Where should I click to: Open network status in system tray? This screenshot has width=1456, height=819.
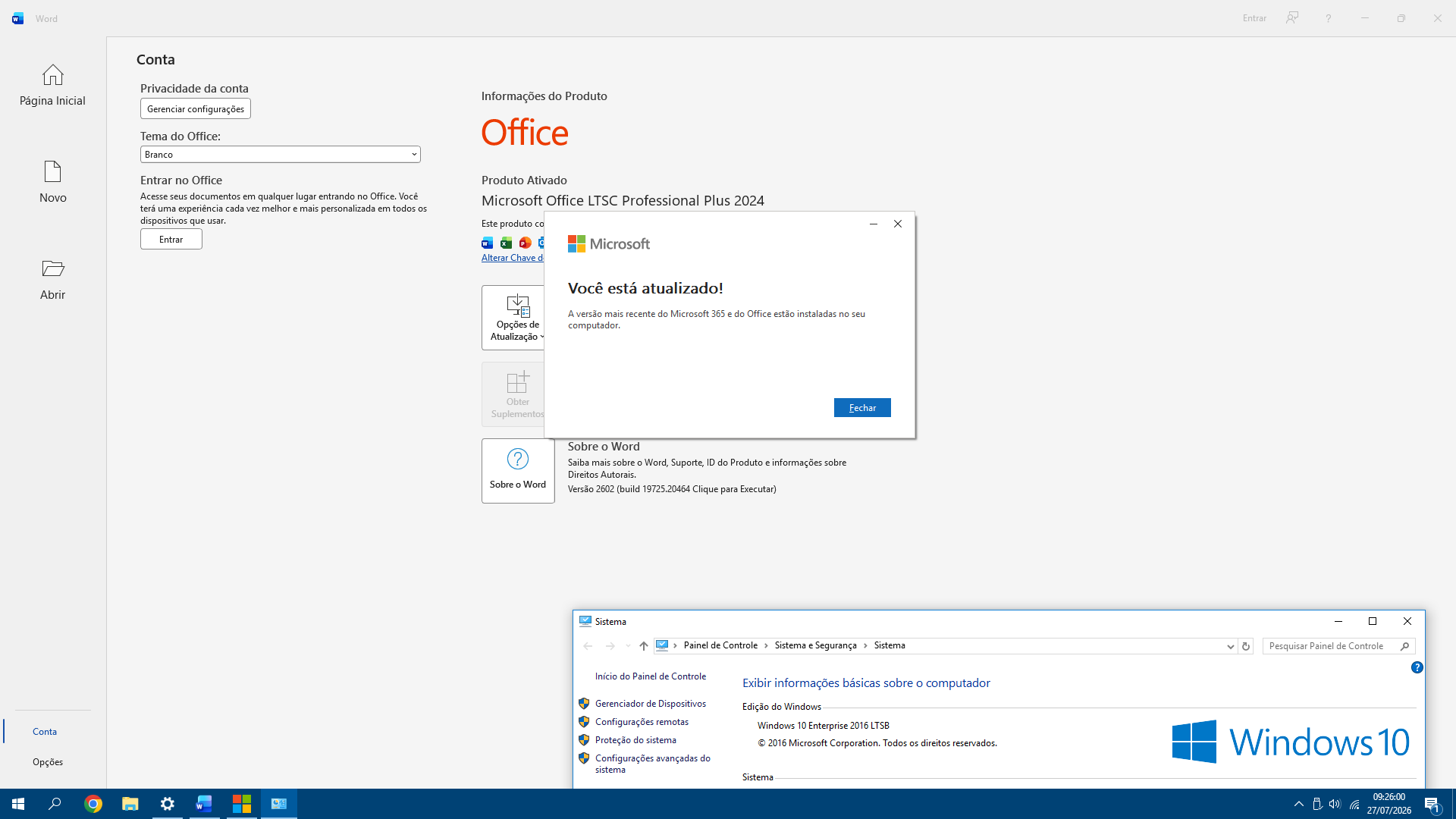click(x=1354, y=804)
